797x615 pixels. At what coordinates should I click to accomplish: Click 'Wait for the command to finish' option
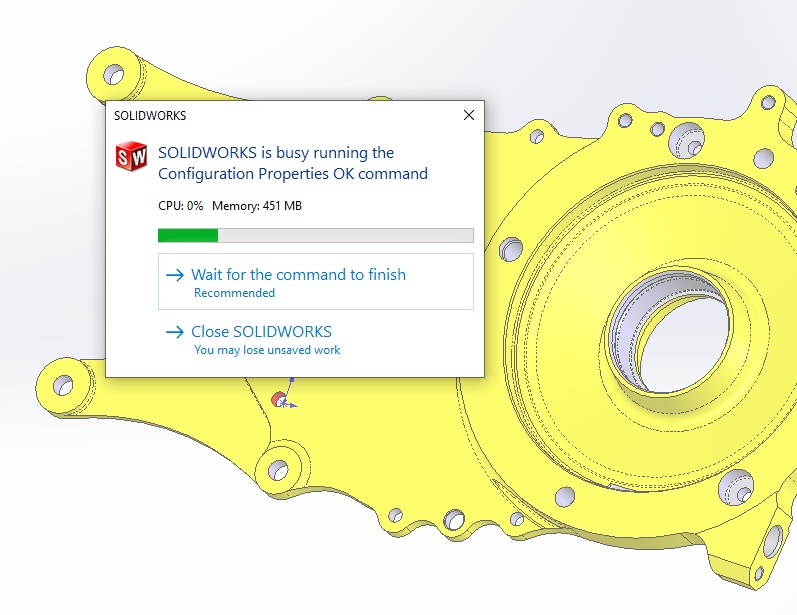[316, 282]
